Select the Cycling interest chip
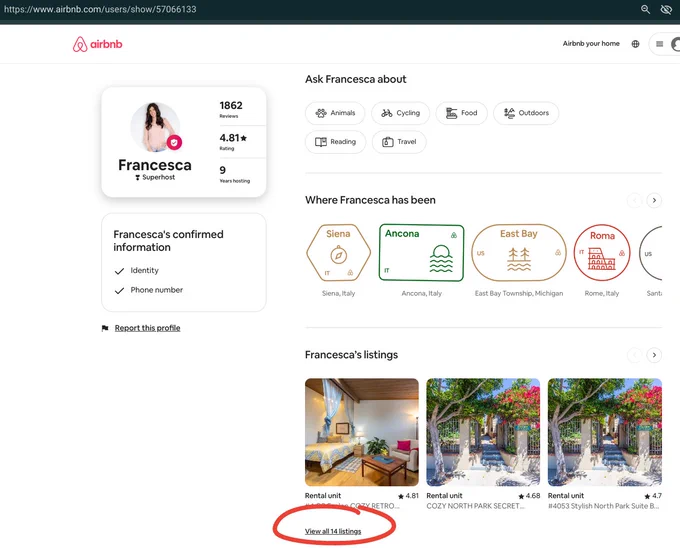The image size is (680, 548). coord(400,113)
